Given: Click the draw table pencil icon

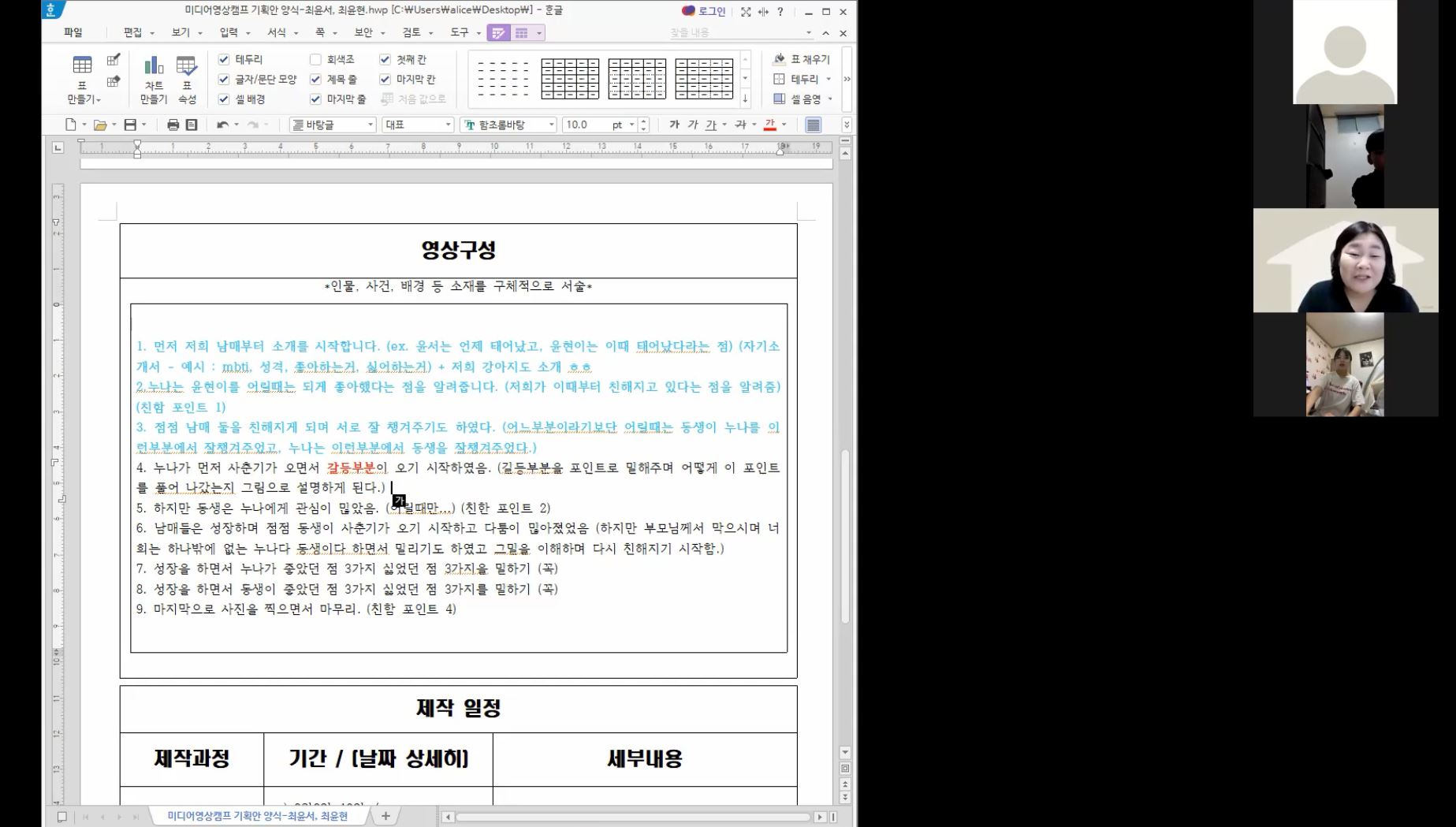Looking at the screenshot, I should coord(114,60).
